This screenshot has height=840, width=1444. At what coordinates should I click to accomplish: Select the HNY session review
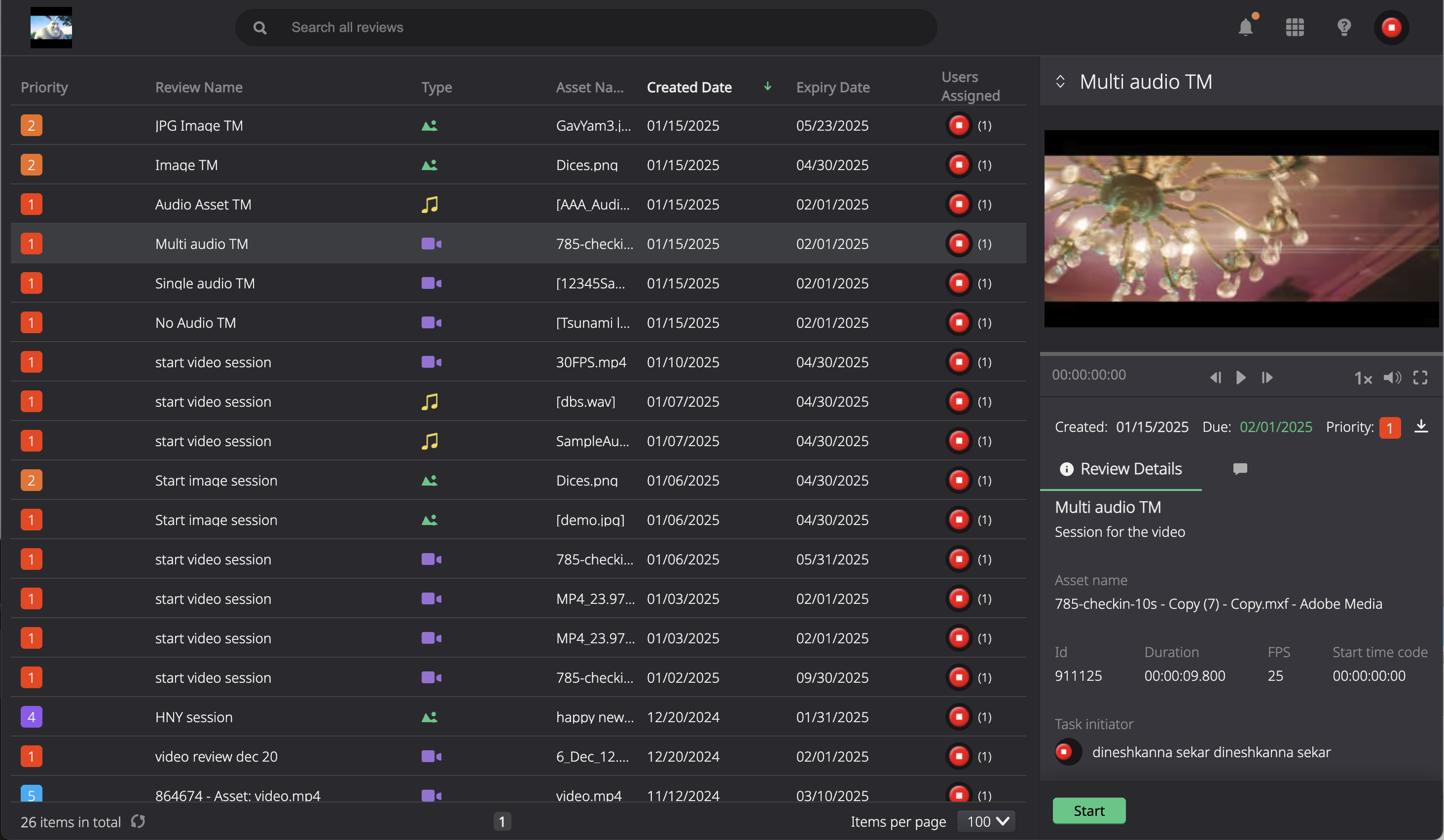pos(518,717)
